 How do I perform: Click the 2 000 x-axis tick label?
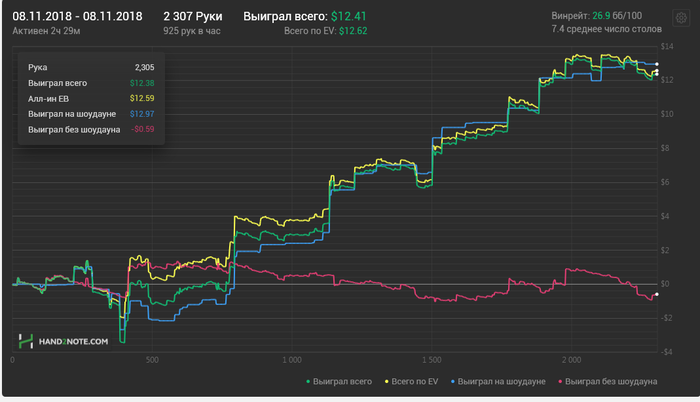pyautogui.click(x=571, y=360)
